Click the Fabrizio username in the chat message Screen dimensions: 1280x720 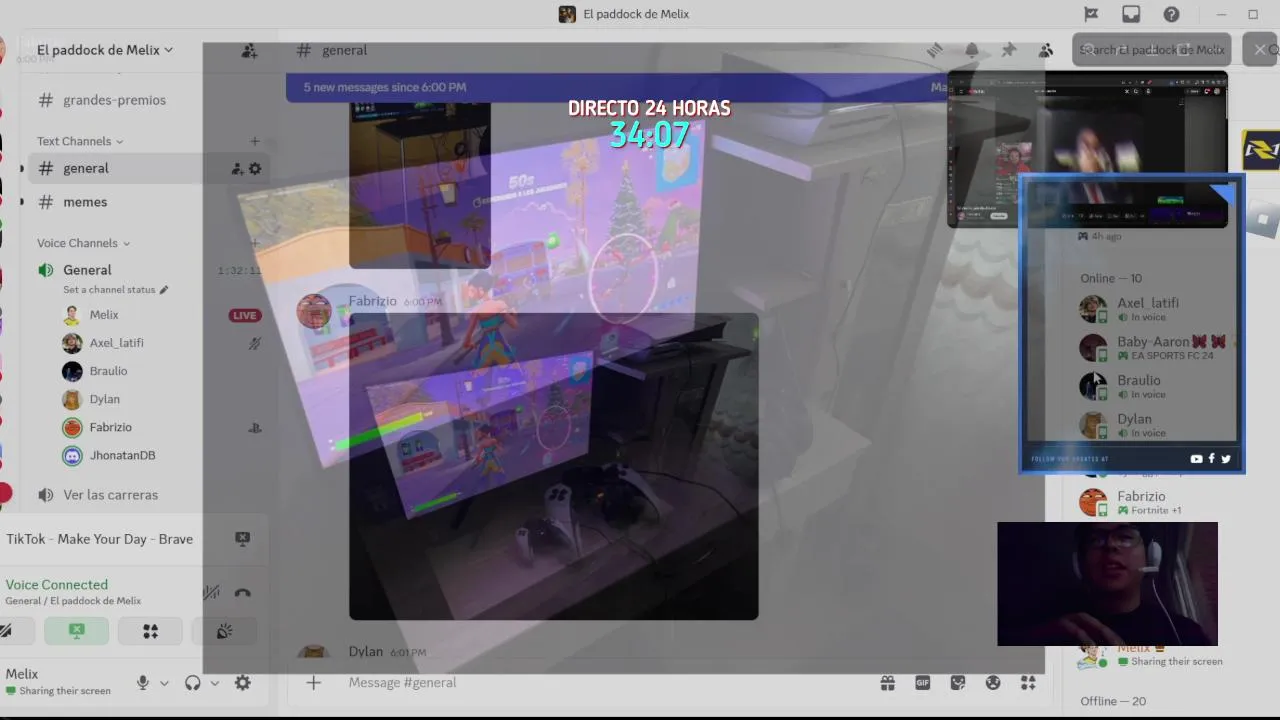point(372,301)
